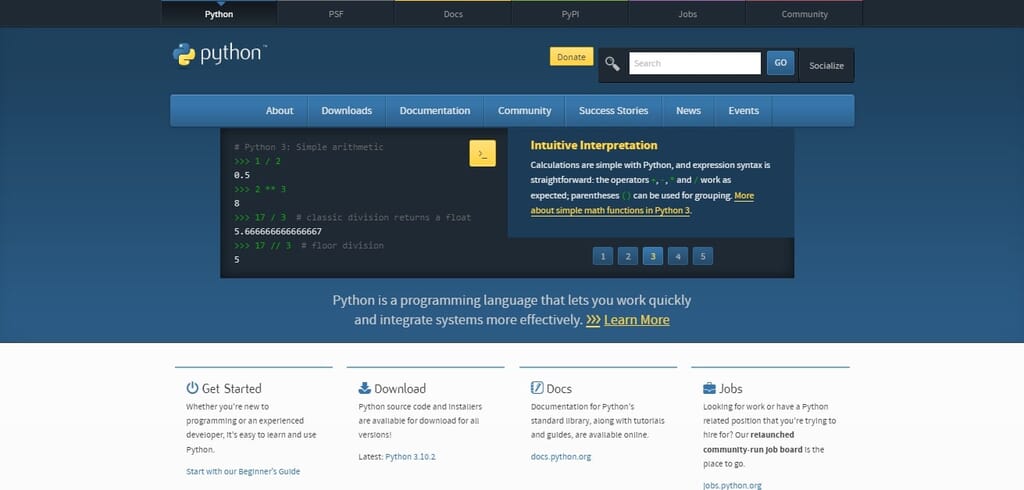Show slide 4 in the code carousel
The width and height of the screenshot is (1024, 490).
pyautogui.click(x=678, y=256)
